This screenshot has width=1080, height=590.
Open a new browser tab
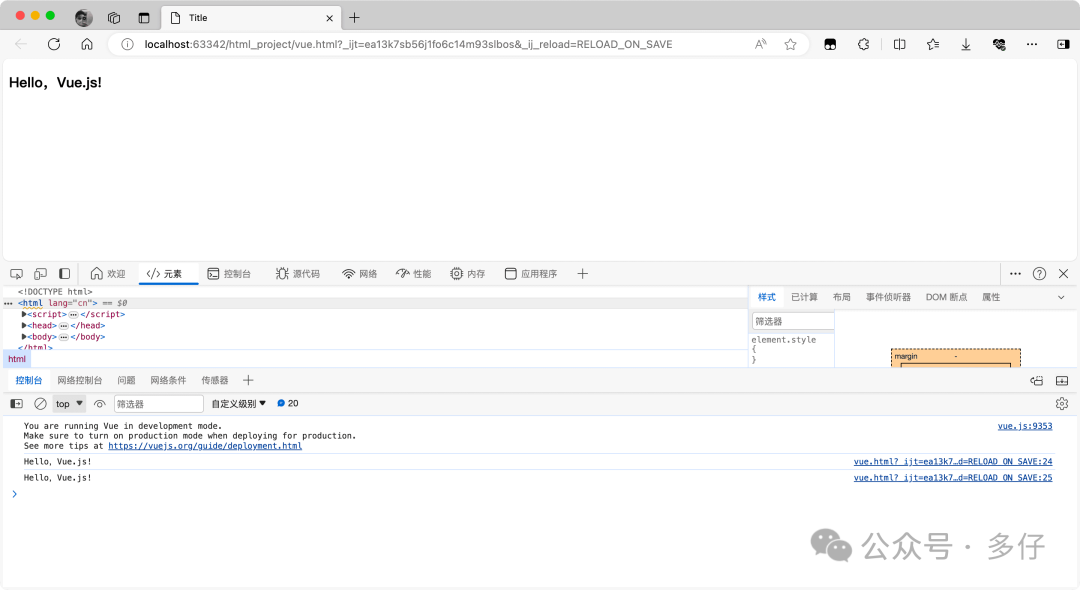click(x=354, y=18)
